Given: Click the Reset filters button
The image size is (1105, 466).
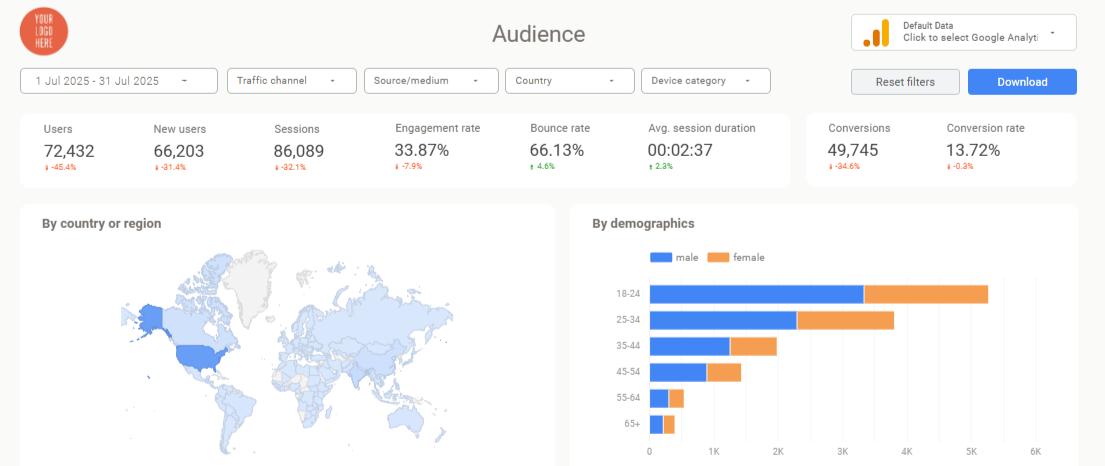Looking at the screenshot, I should point(905,82).
